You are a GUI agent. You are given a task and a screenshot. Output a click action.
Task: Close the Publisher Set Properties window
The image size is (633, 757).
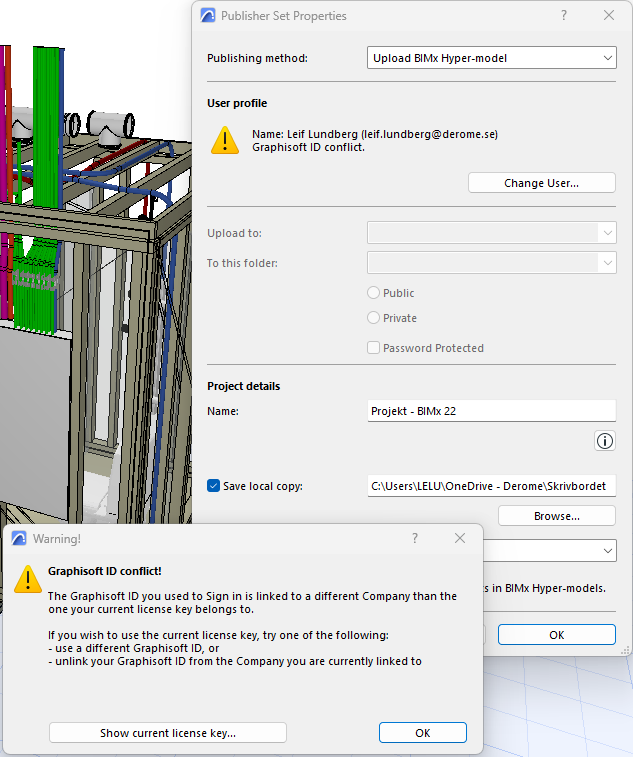(x=608, y=15)
